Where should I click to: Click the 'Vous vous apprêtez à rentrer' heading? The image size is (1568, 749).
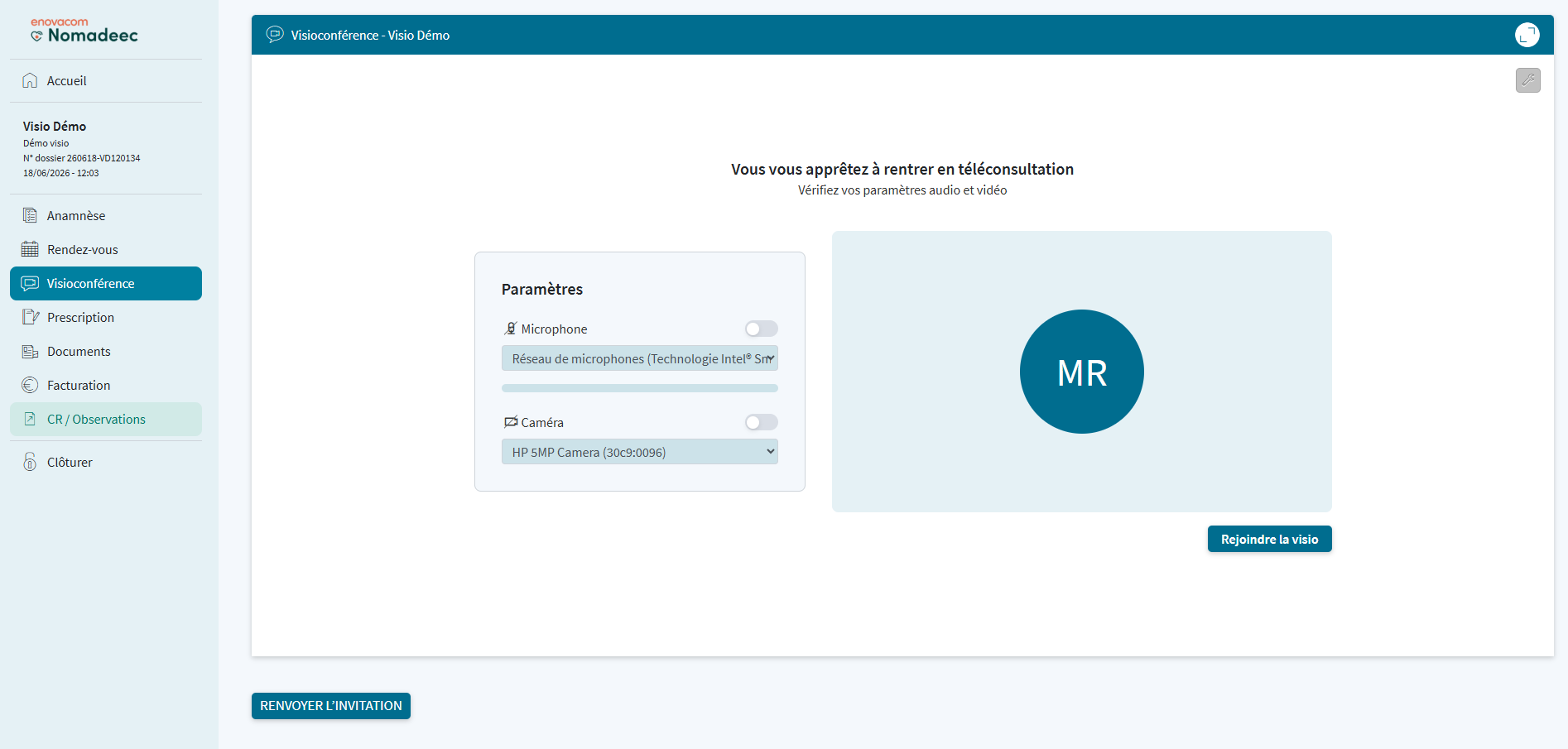tap(902, 169)
